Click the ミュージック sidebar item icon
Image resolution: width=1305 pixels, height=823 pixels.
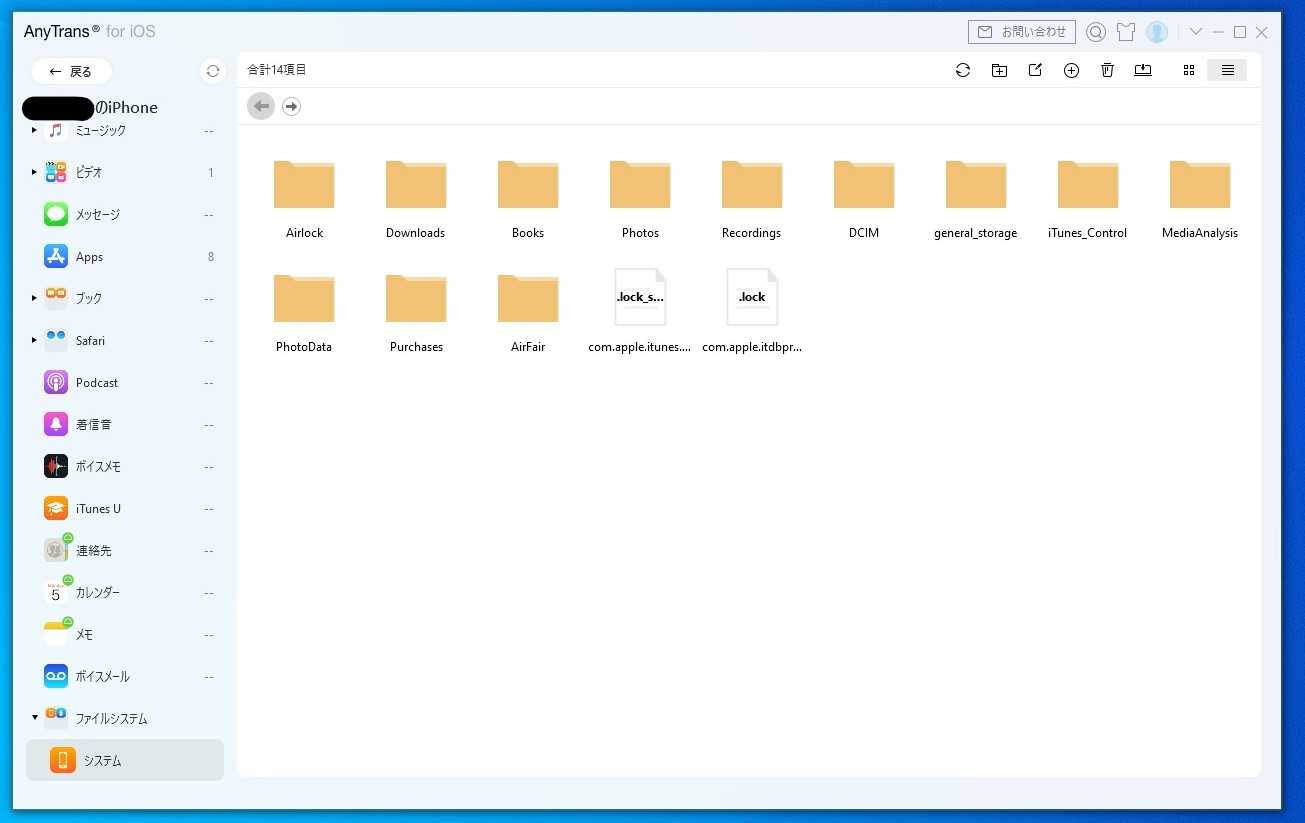[56, 130]
